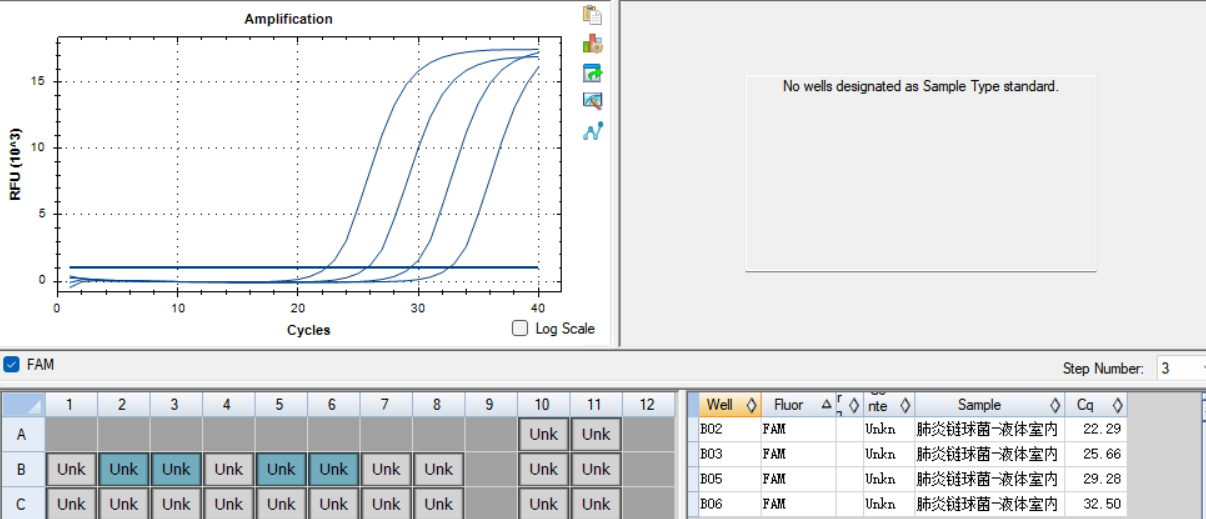Click the B02 well cell in results table
Viewport: 1206px width, 519px height.
point(730,429)
